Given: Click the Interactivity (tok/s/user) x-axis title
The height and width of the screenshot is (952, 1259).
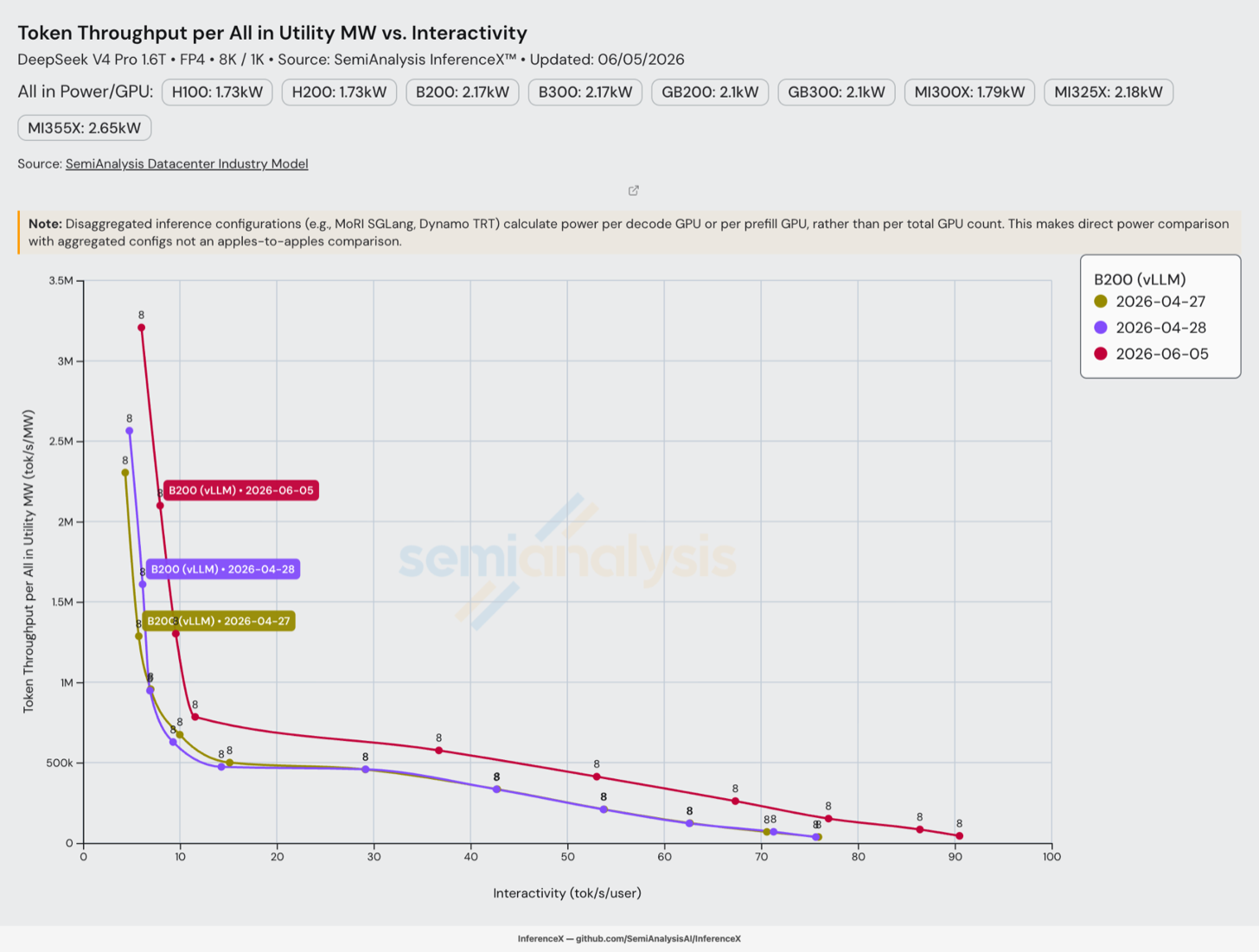Looking at the screenshot, I should (567, 893).
